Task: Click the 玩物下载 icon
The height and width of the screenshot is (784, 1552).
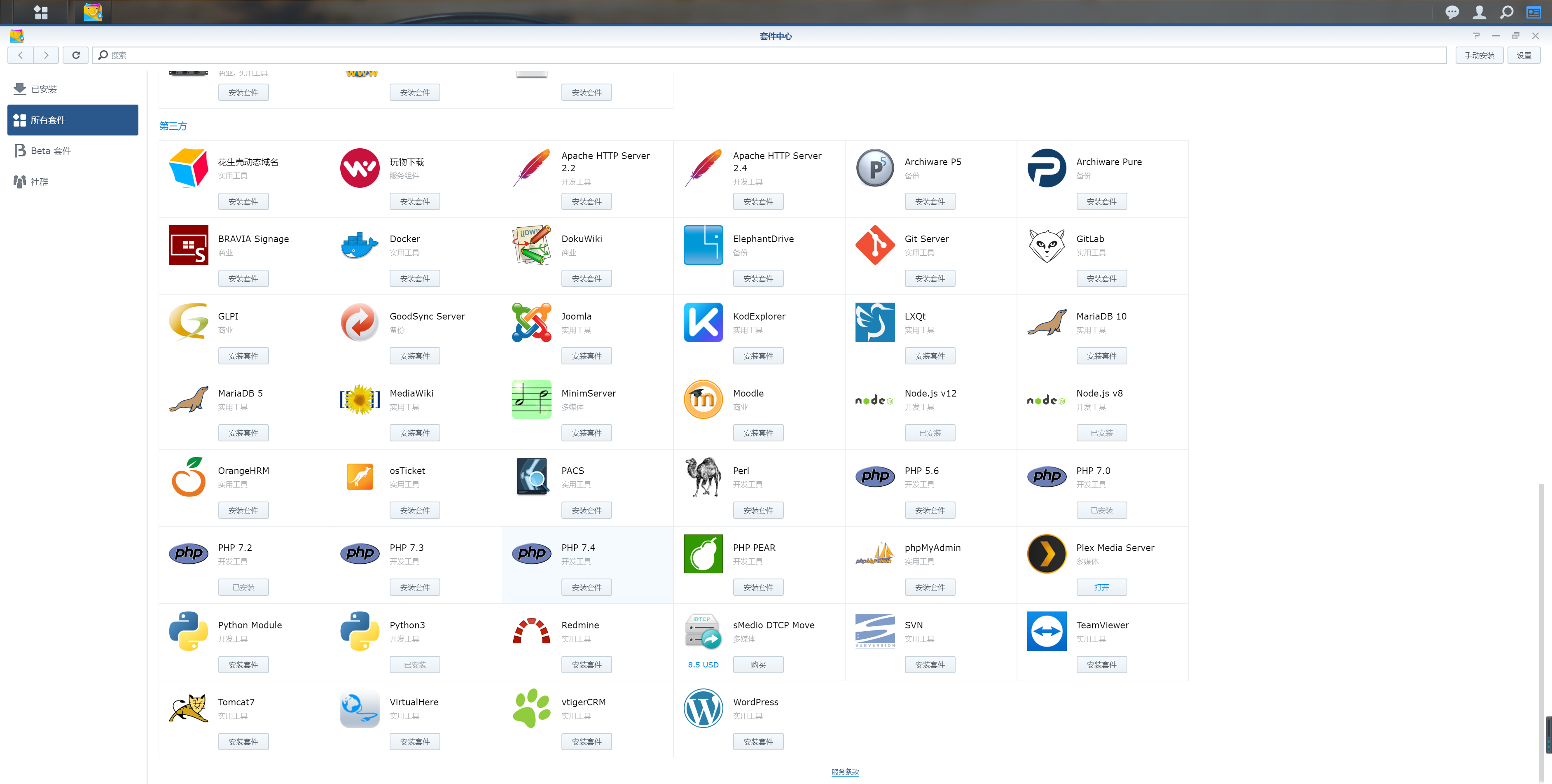Action: (360, 168)
